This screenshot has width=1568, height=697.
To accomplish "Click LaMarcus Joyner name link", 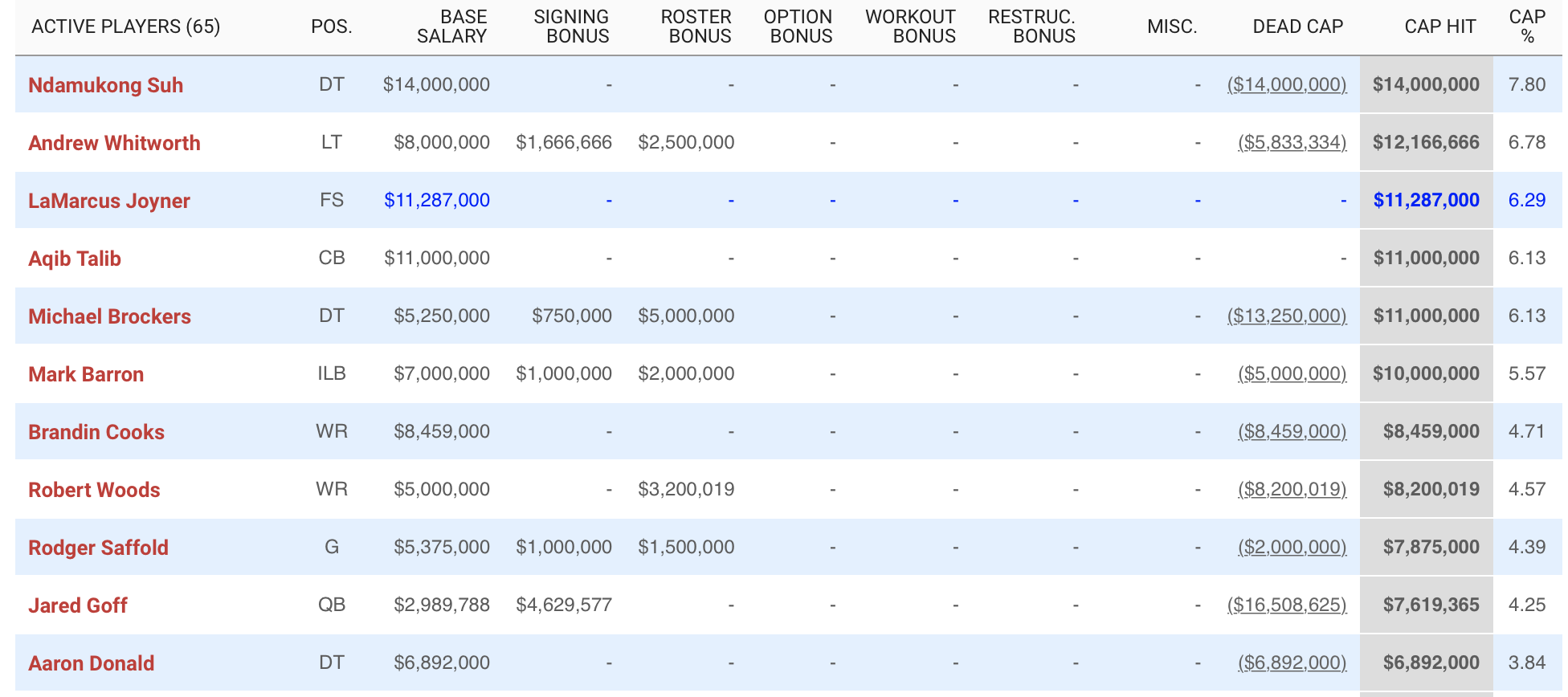I will coord(109,201).
